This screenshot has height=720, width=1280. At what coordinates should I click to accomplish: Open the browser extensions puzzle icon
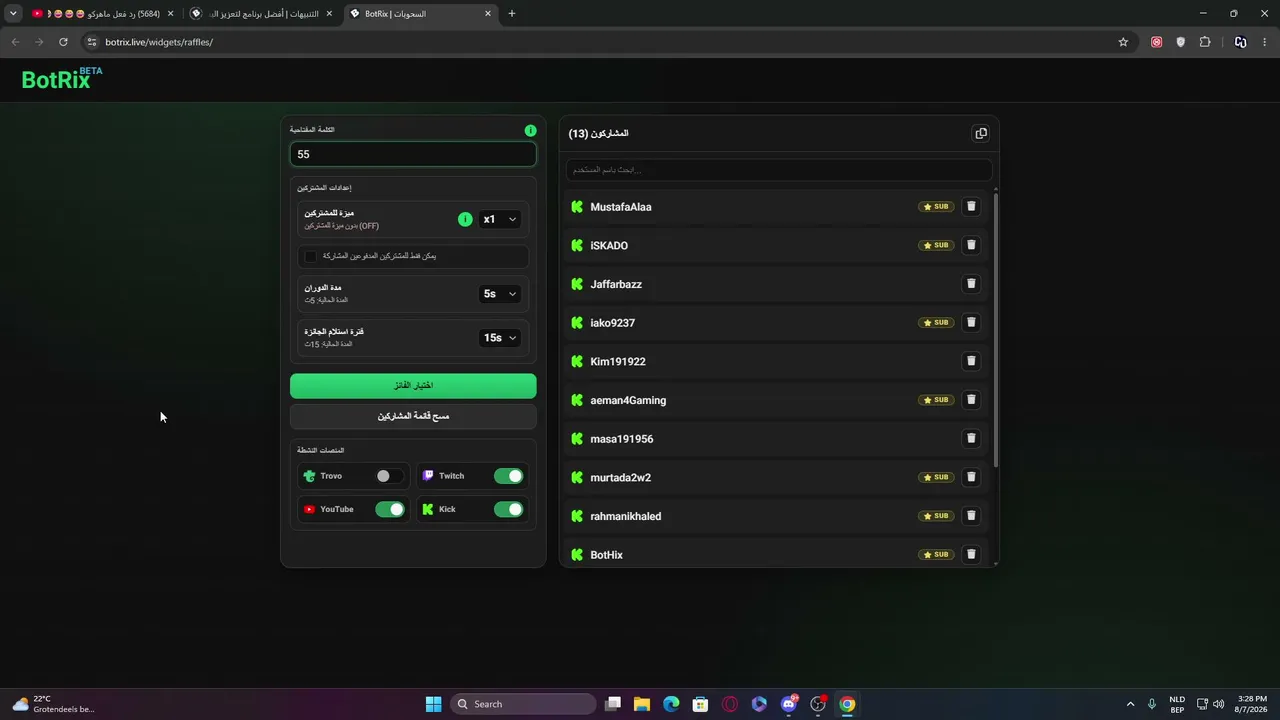(1205, 42)
